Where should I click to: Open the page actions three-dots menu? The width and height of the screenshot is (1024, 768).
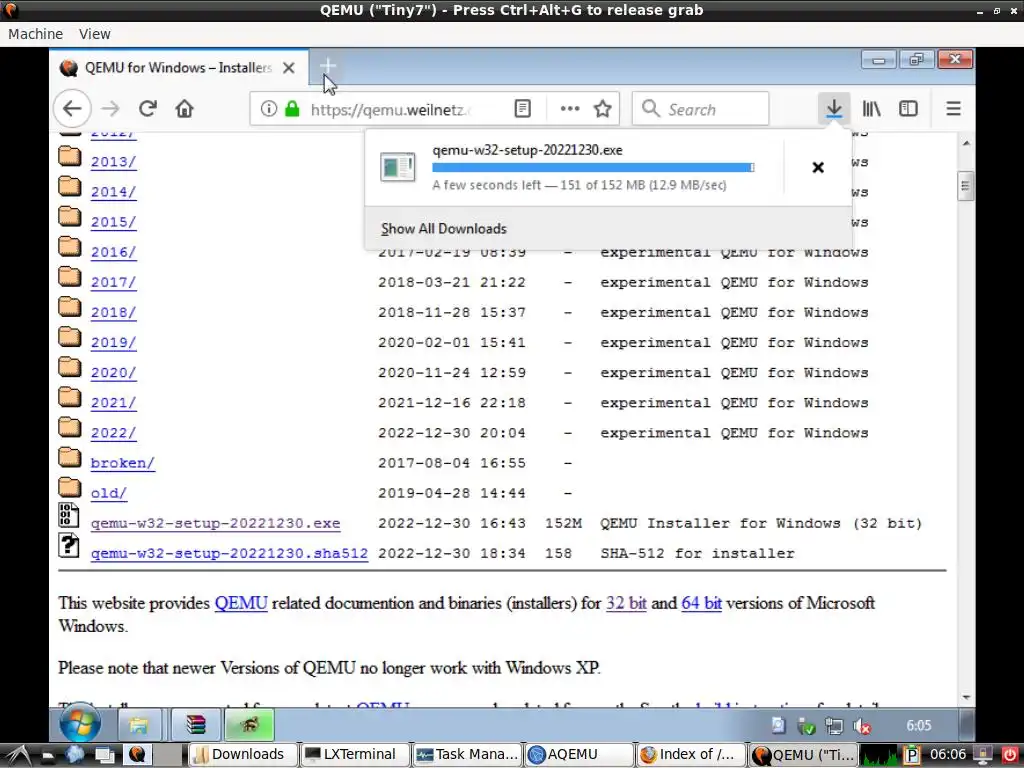569,108
